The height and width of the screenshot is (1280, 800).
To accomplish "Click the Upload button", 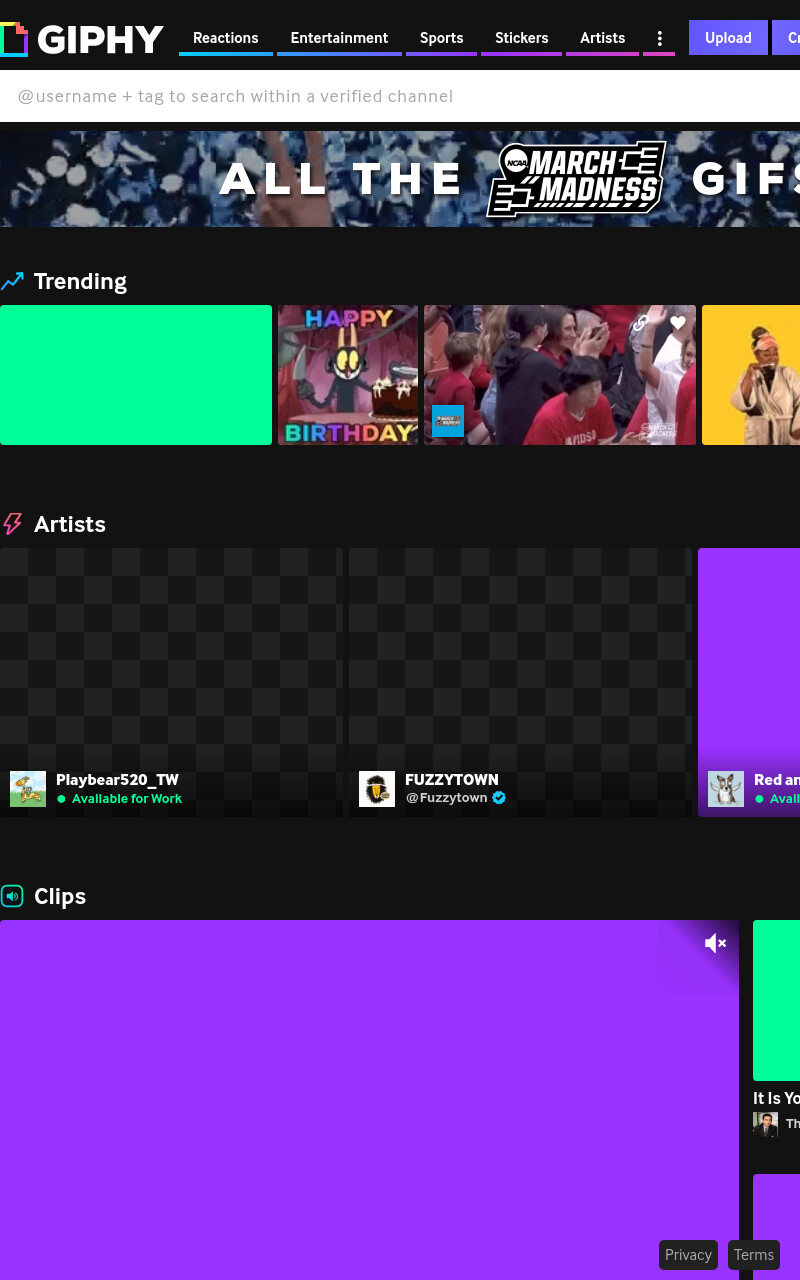I will click(x=728, y=38).
